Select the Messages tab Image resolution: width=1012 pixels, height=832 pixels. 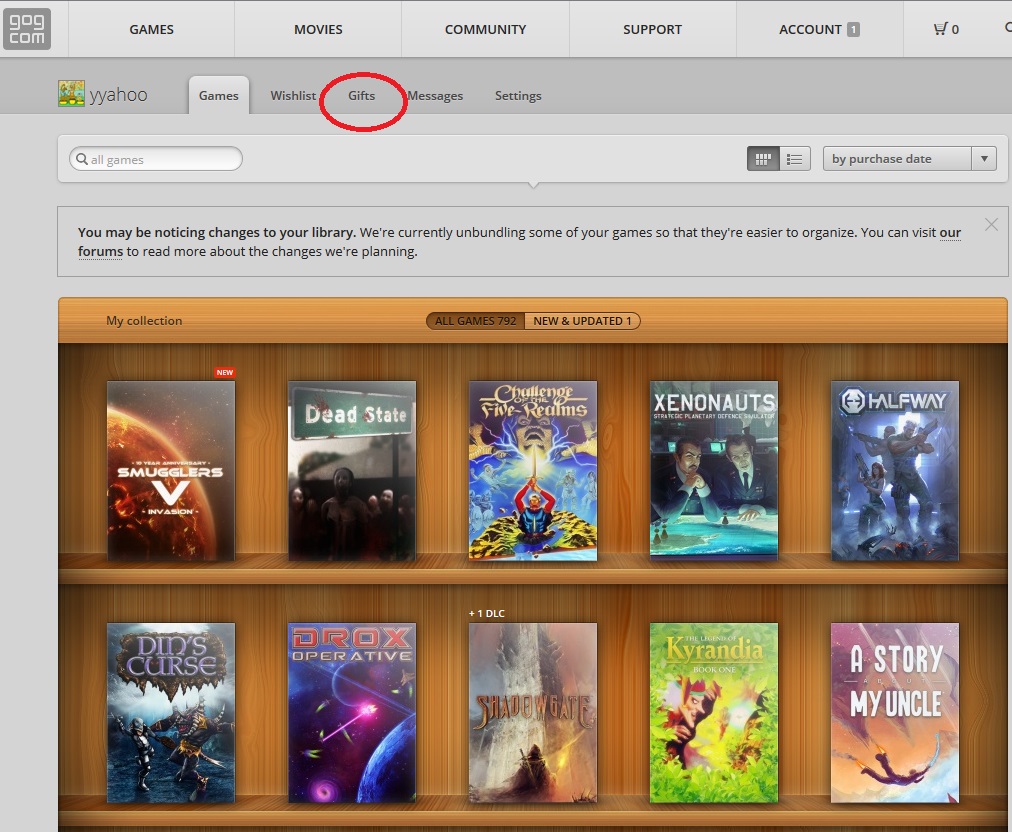(x=435, y=96)
